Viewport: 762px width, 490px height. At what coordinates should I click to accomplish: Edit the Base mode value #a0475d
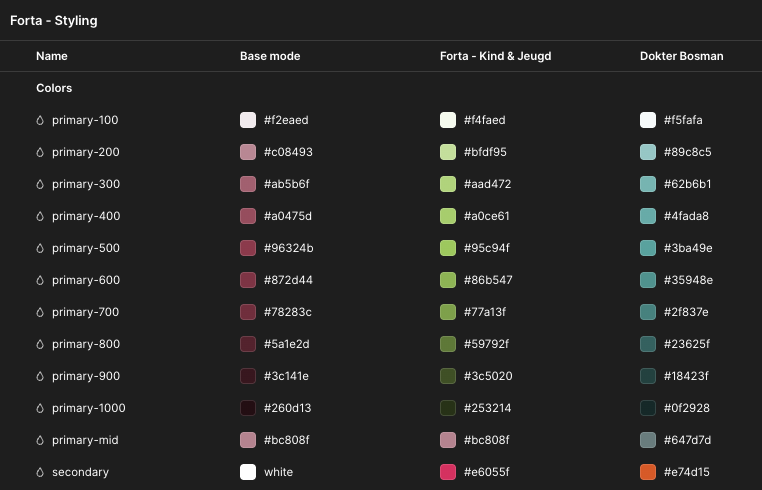click(288, 216)
